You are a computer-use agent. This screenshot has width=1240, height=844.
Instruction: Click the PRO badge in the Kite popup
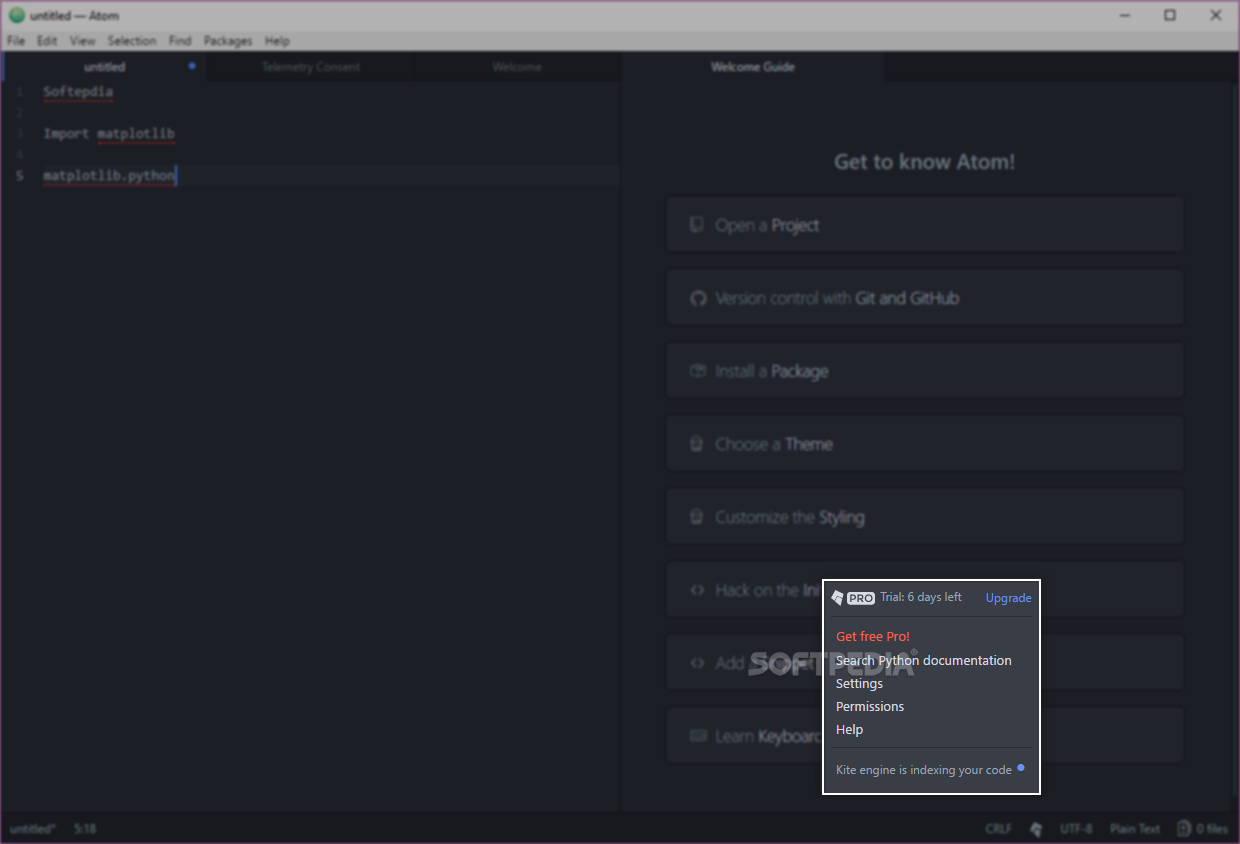click(861, 598)
